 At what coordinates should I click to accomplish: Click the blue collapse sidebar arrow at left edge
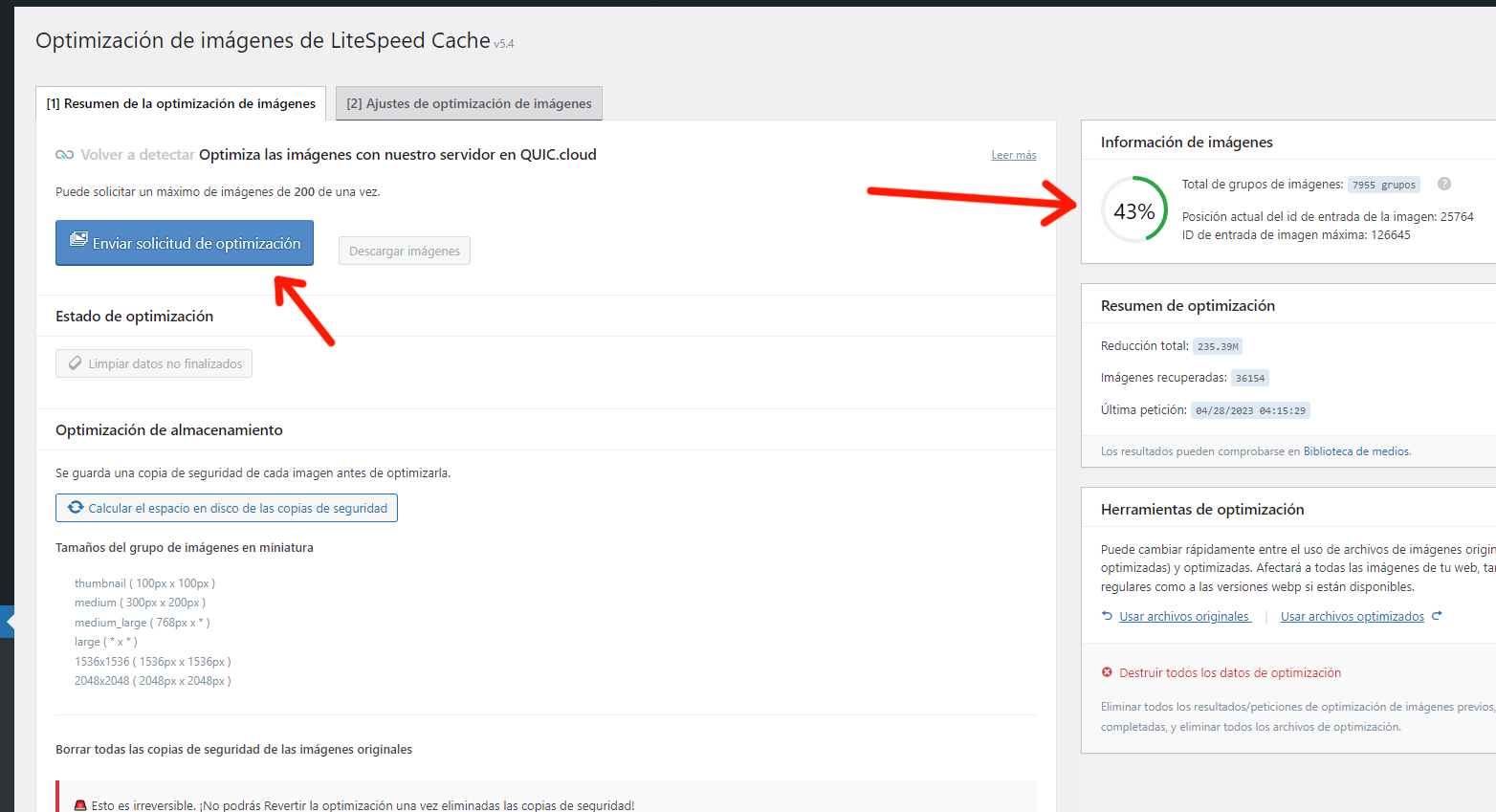(x=8, y=622)
